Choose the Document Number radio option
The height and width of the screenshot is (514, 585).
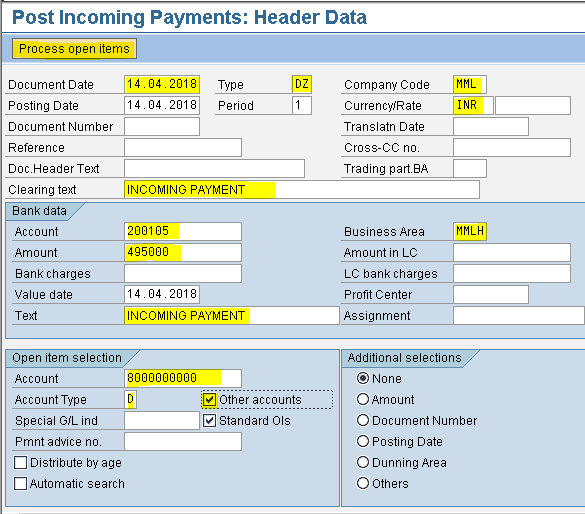(363, 420)
